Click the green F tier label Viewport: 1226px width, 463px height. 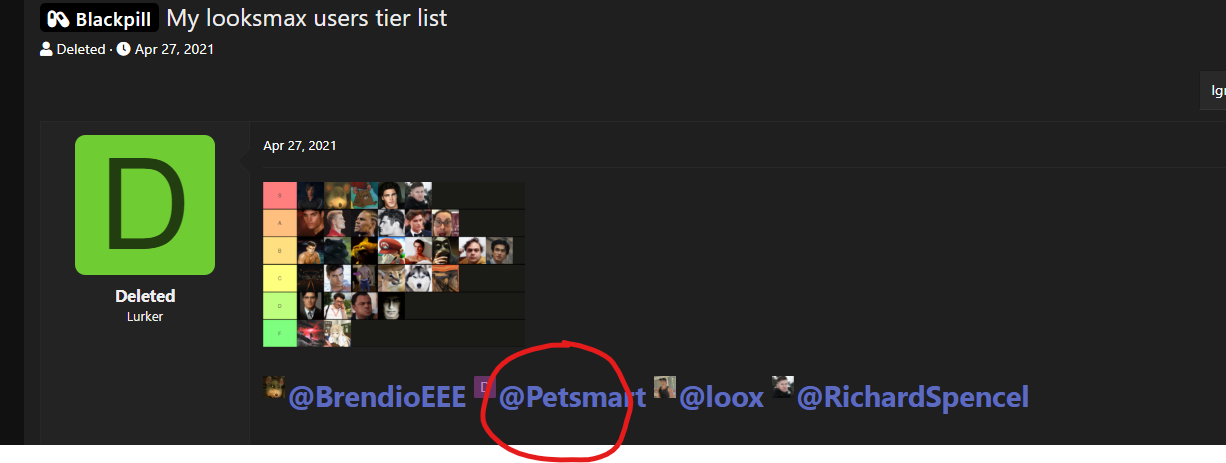[280, 333]
